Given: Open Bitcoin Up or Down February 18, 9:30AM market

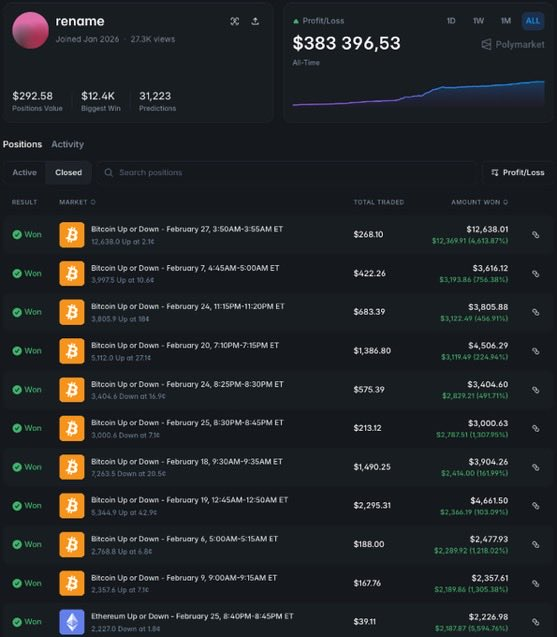Looking at the screenshot, I should 187,462.
